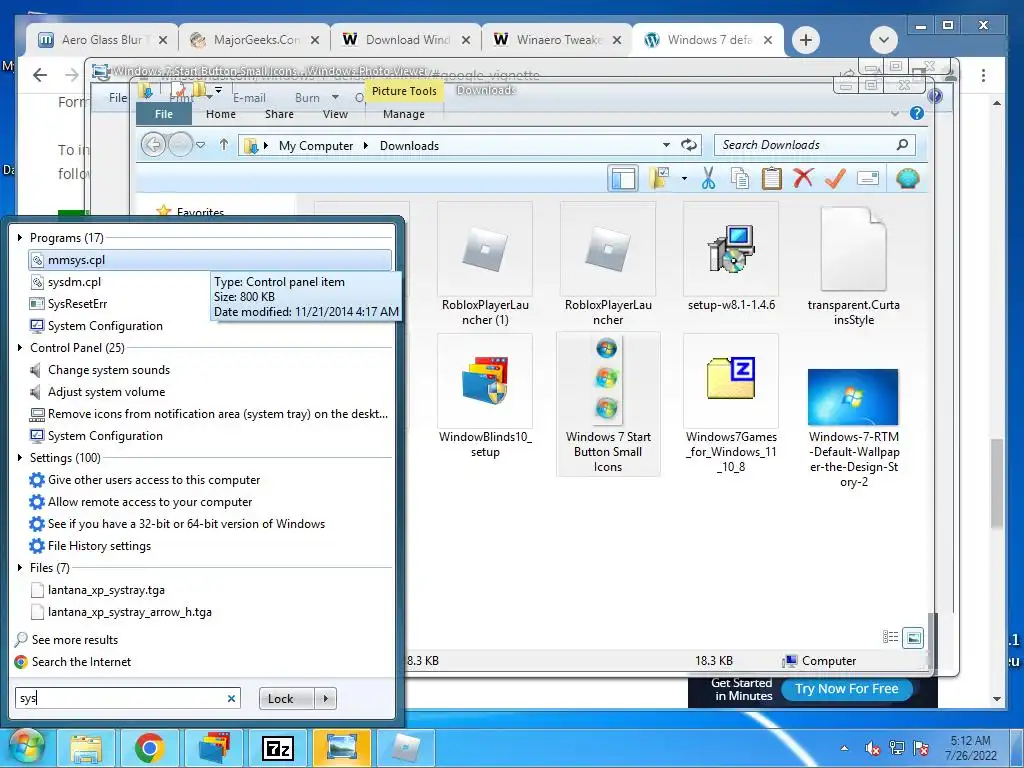Collapse the Files (7) results group
This screenshot has height=768, width=1024.
[20, 568]
